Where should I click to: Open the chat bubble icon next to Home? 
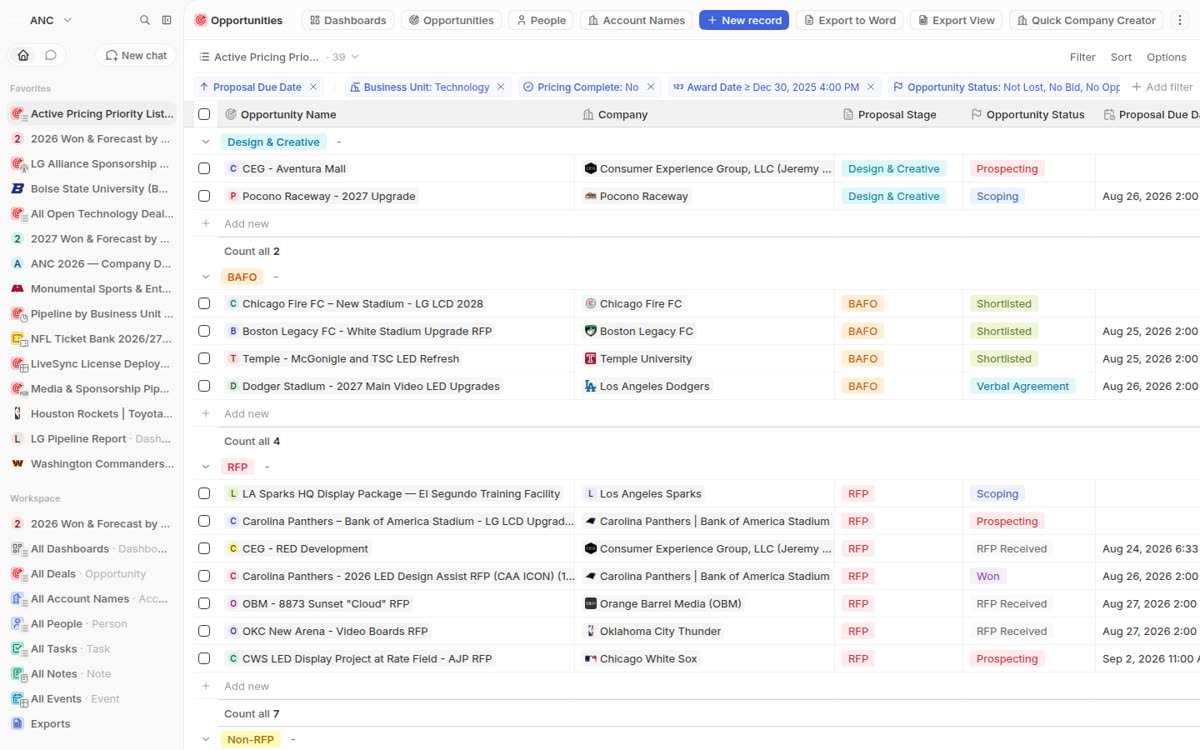pyautogui.click(x=50, y=55)
